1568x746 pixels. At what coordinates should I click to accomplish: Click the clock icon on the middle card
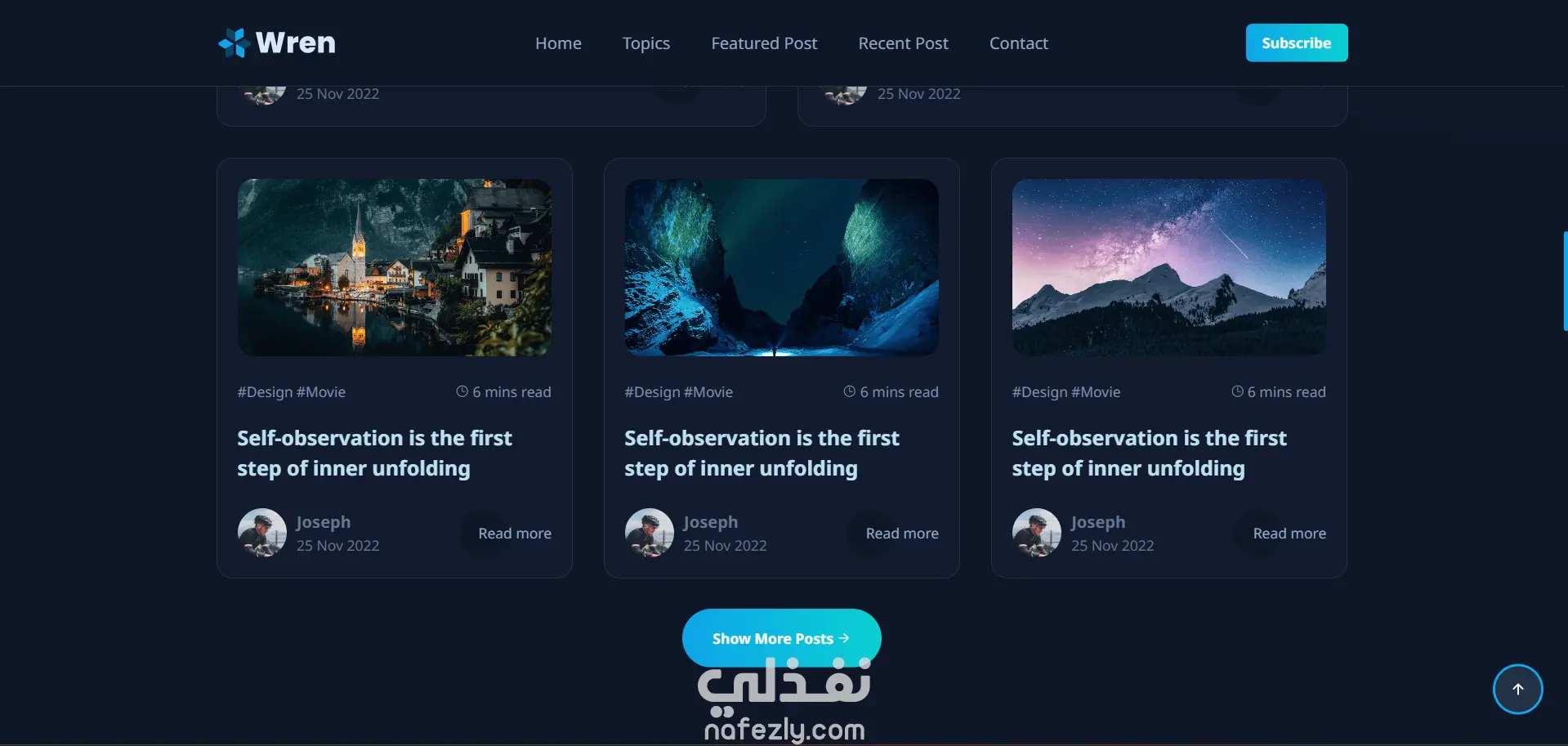(849, 391)
